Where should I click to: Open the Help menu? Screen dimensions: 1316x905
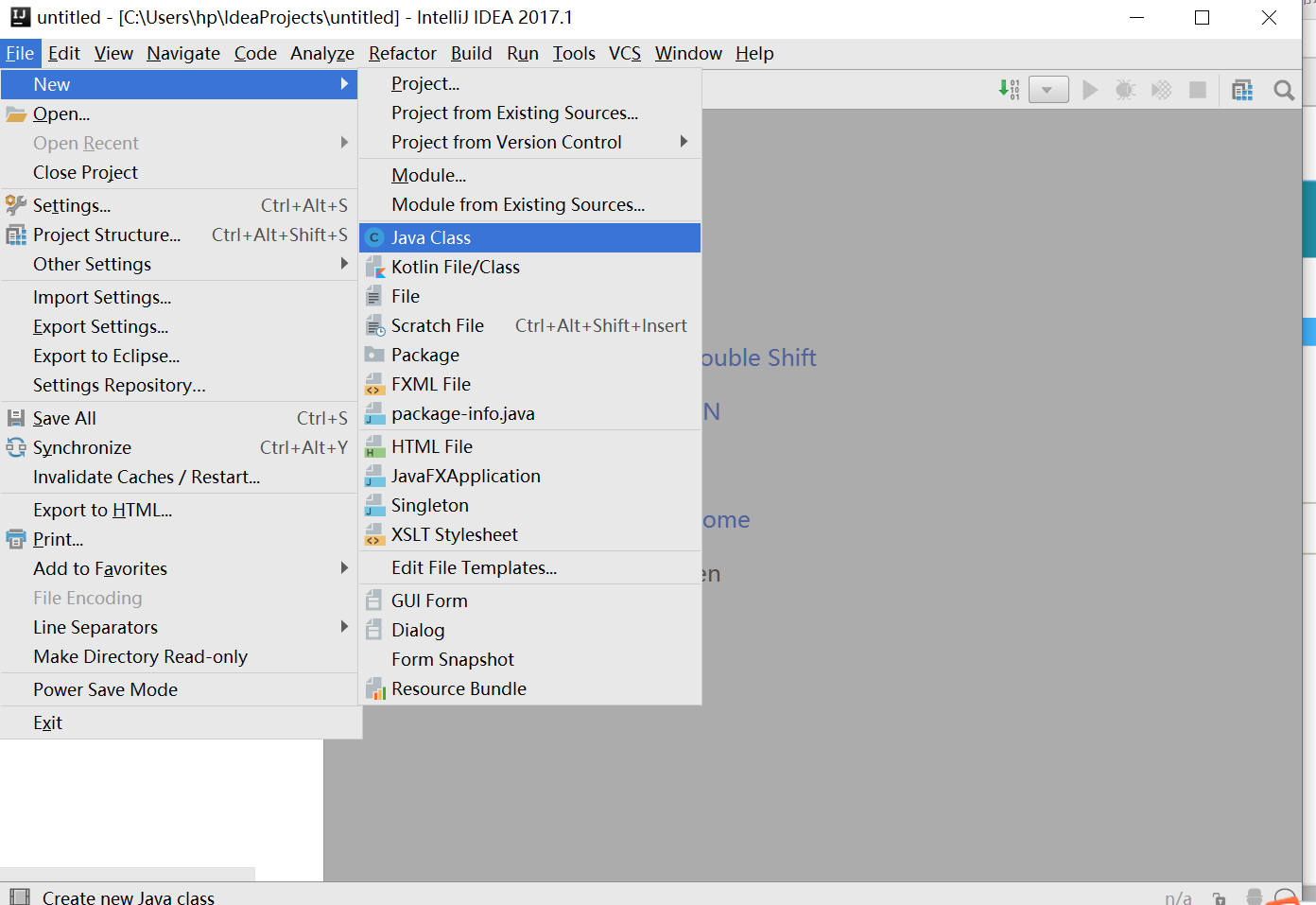click(x=754, y=53)
